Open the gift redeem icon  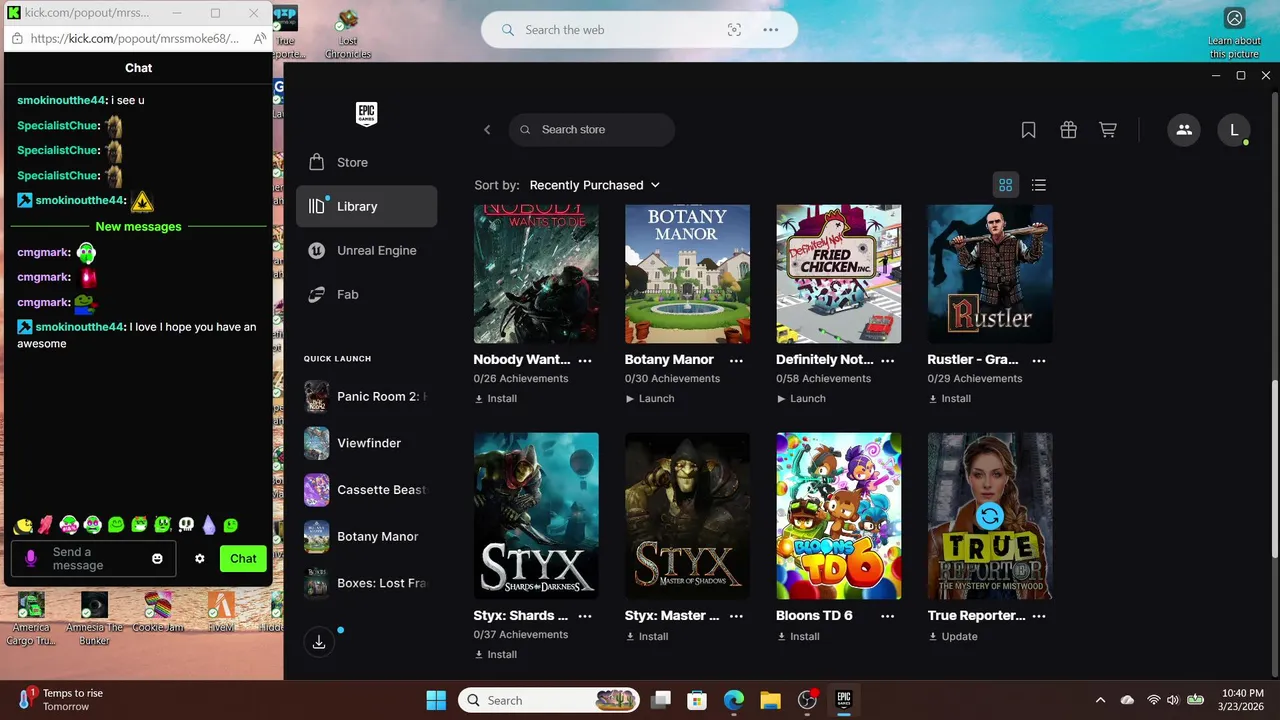coord(1068,130)
